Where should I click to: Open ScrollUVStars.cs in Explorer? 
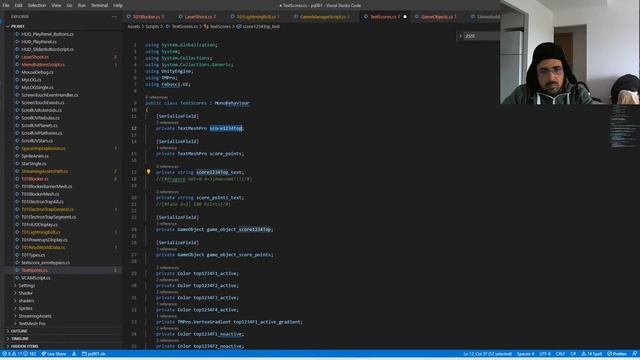(37, 141)
